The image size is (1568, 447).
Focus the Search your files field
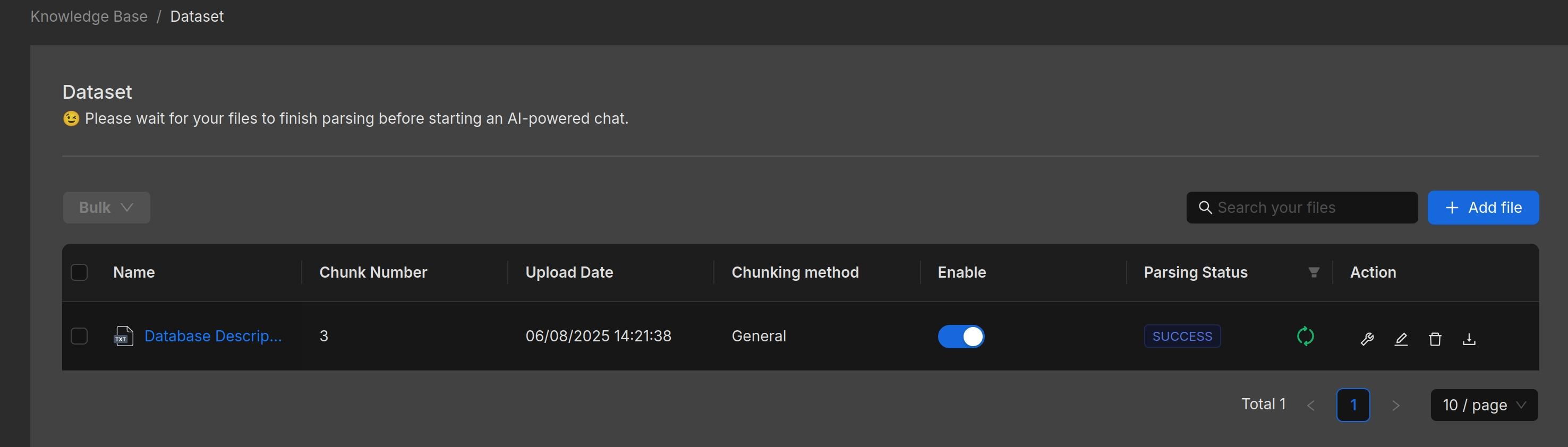coord(1309,208)
